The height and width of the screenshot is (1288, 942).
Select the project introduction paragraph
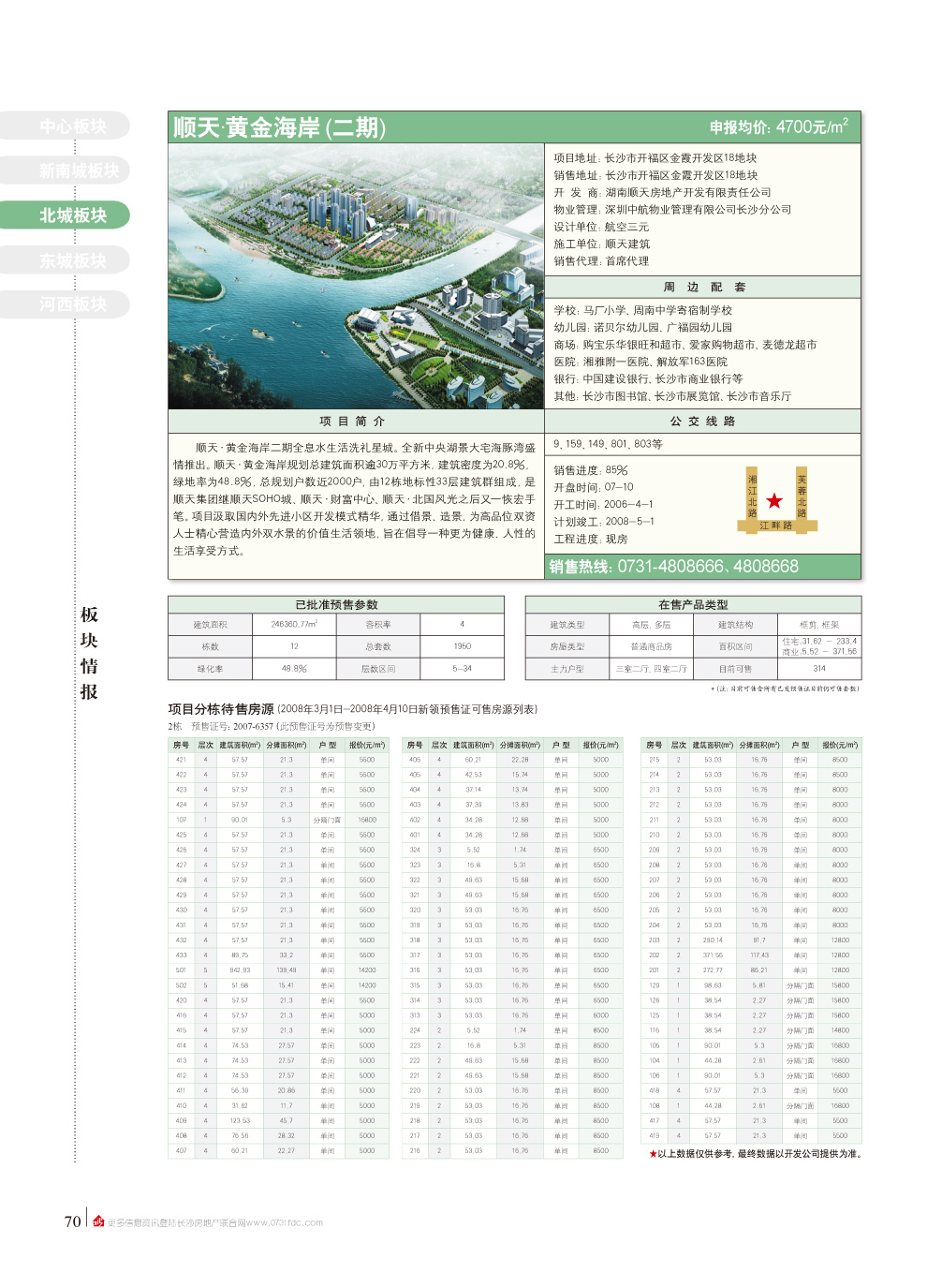(354, 499)
